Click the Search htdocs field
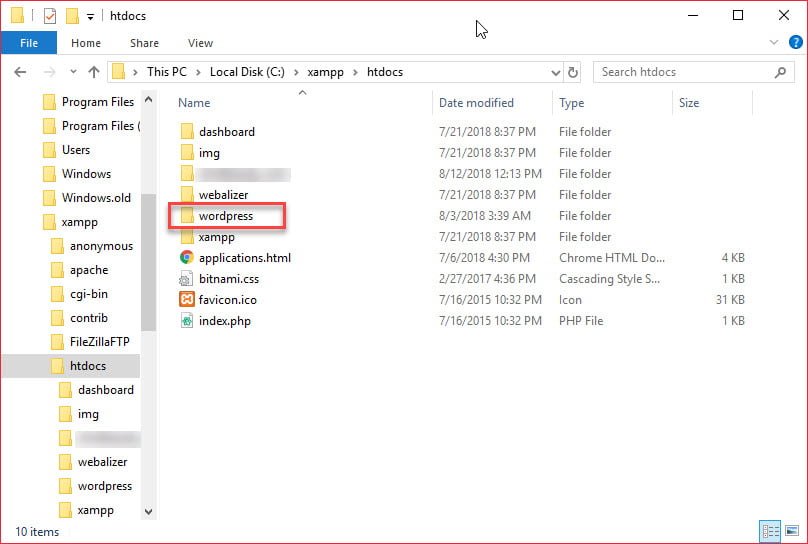Screen dimensions: 808x544 [x=685, y=72]
